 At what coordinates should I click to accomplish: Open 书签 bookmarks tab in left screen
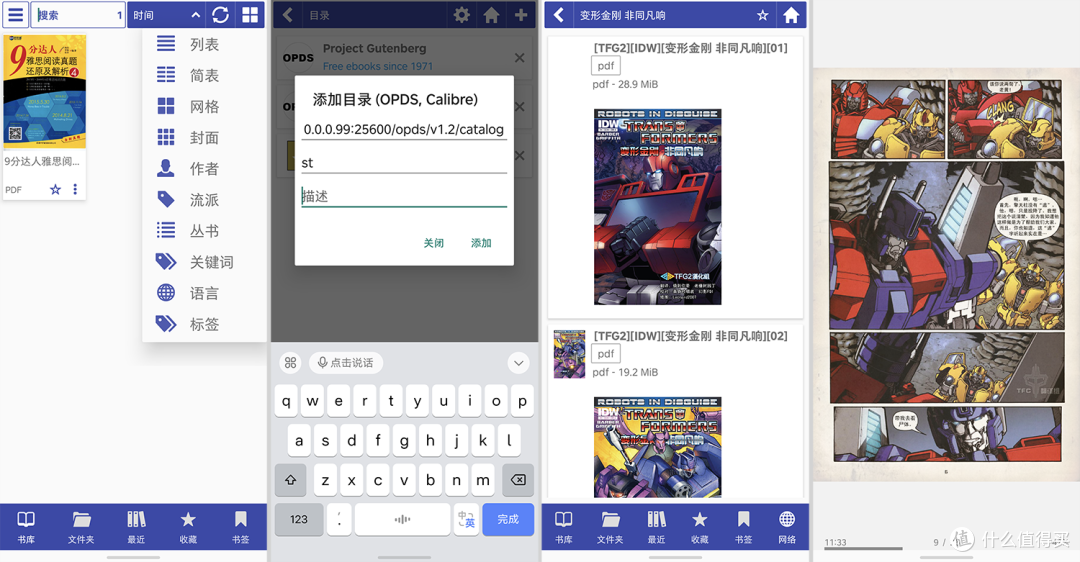(x=240, y=527)
